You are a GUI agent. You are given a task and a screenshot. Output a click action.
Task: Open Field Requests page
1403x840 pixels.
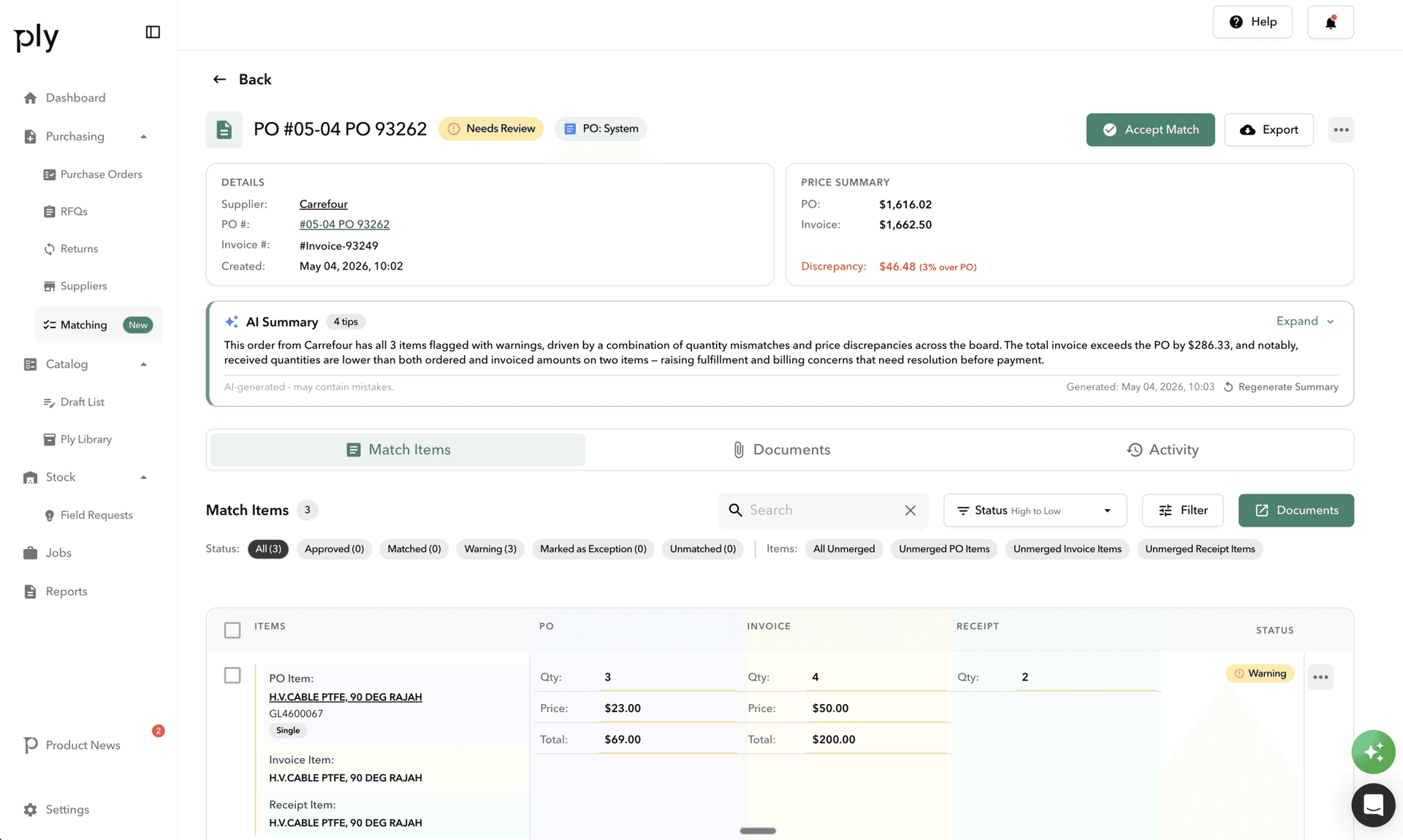tap(96, 516)
